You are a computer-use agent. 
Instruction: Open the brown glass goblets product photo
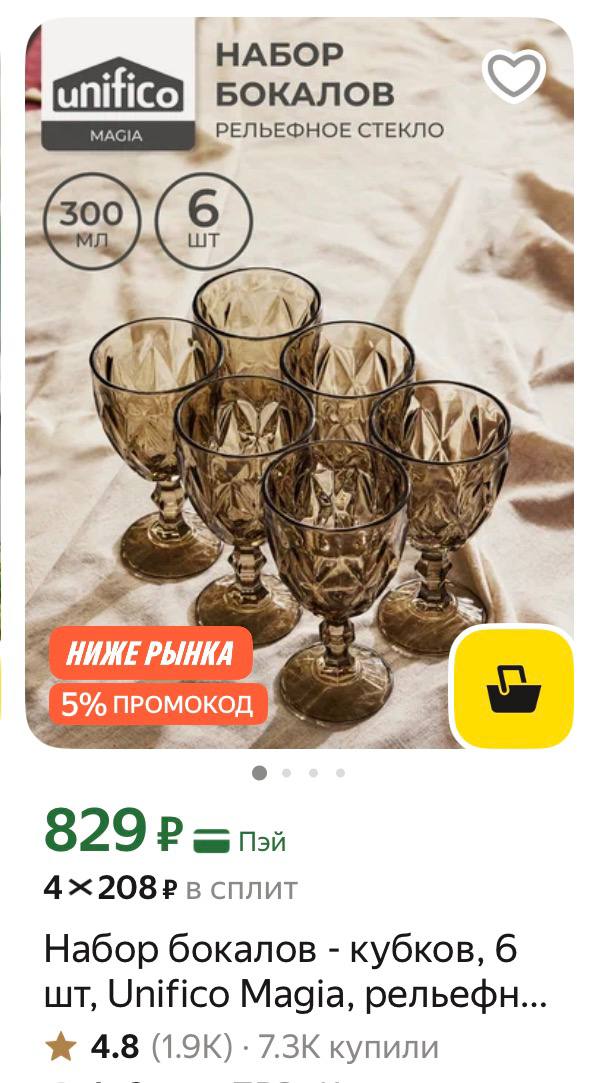[299, 383]
